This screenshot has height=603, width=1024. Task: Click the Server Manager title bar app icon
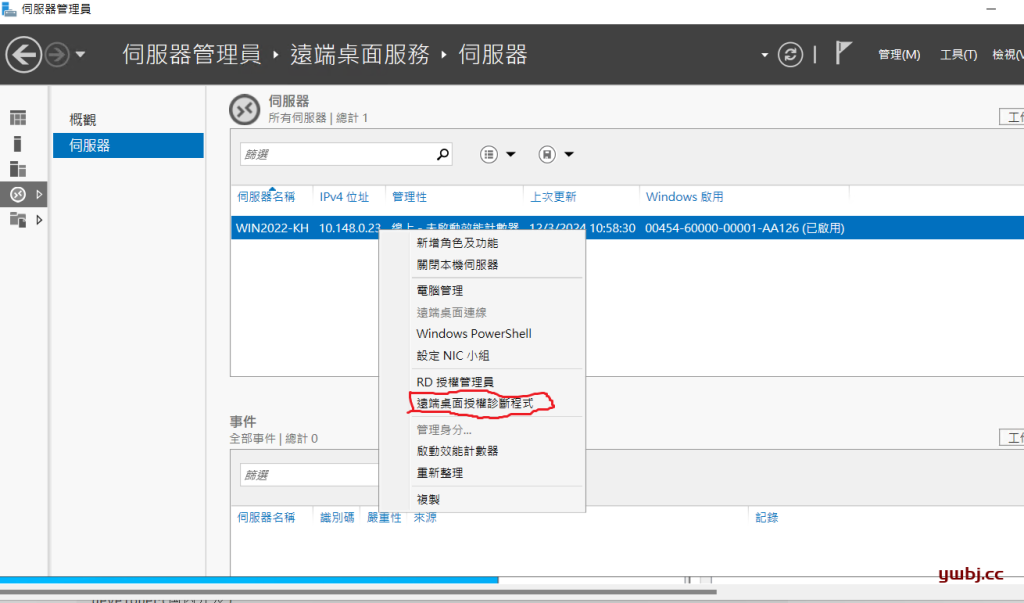point(9,9)
